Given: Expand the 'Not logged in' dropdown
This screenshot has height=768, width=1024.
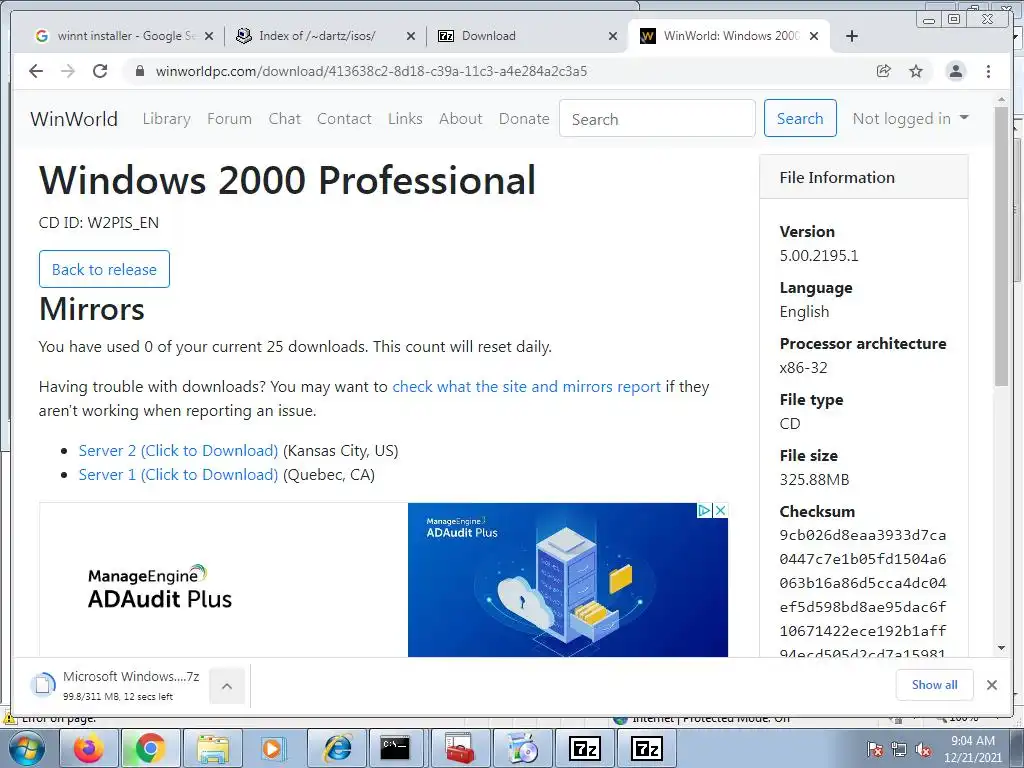Looking at the screenshot, I should [910, 119].
